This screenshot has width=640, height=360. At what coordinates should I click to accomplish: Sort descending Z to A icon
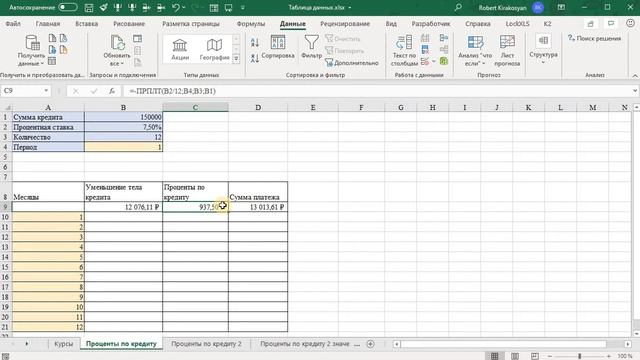[255, 58]
